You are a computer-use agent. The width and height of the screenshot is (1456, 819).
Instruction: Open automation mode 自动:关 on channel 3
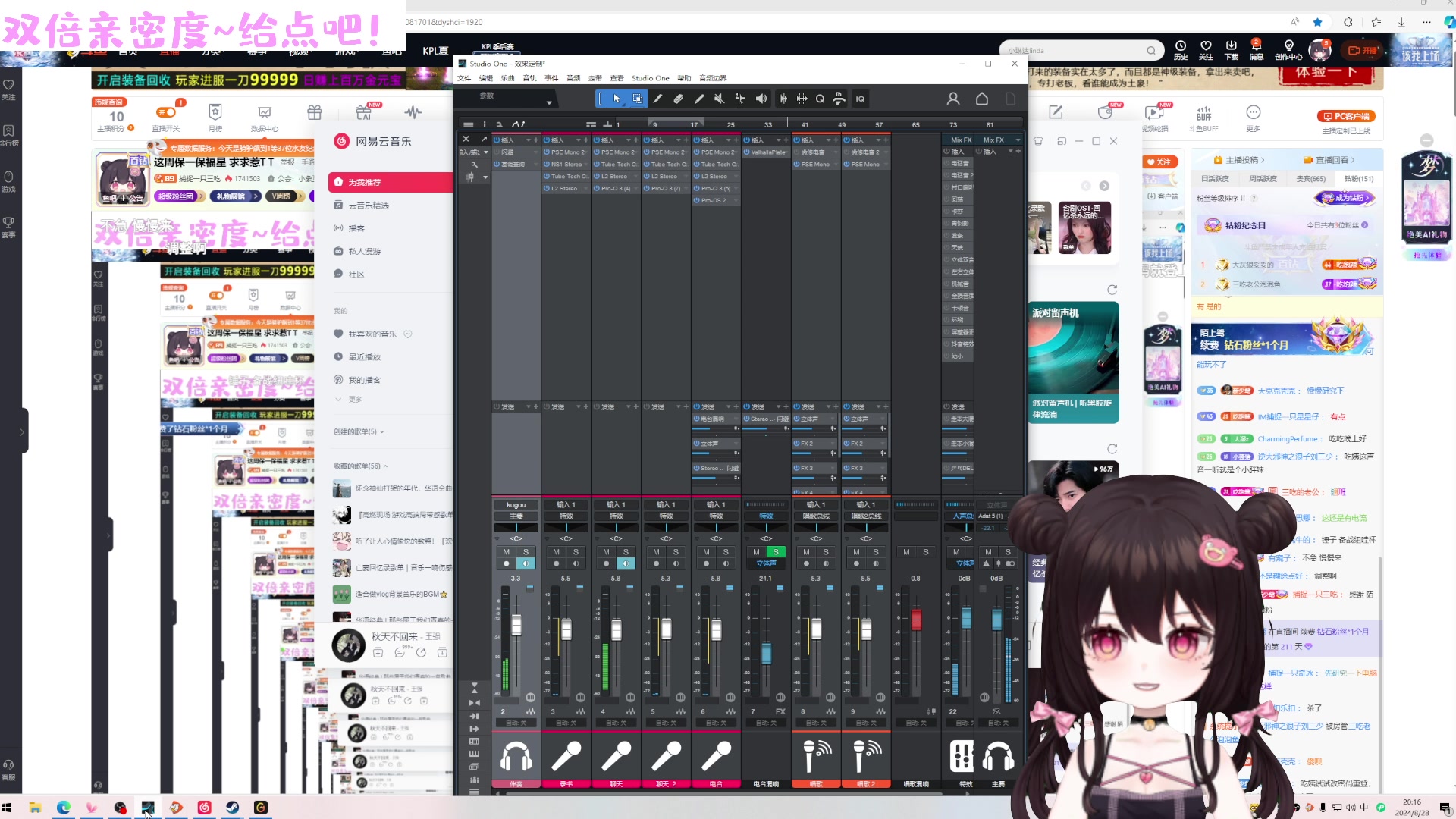pos(566,723)
